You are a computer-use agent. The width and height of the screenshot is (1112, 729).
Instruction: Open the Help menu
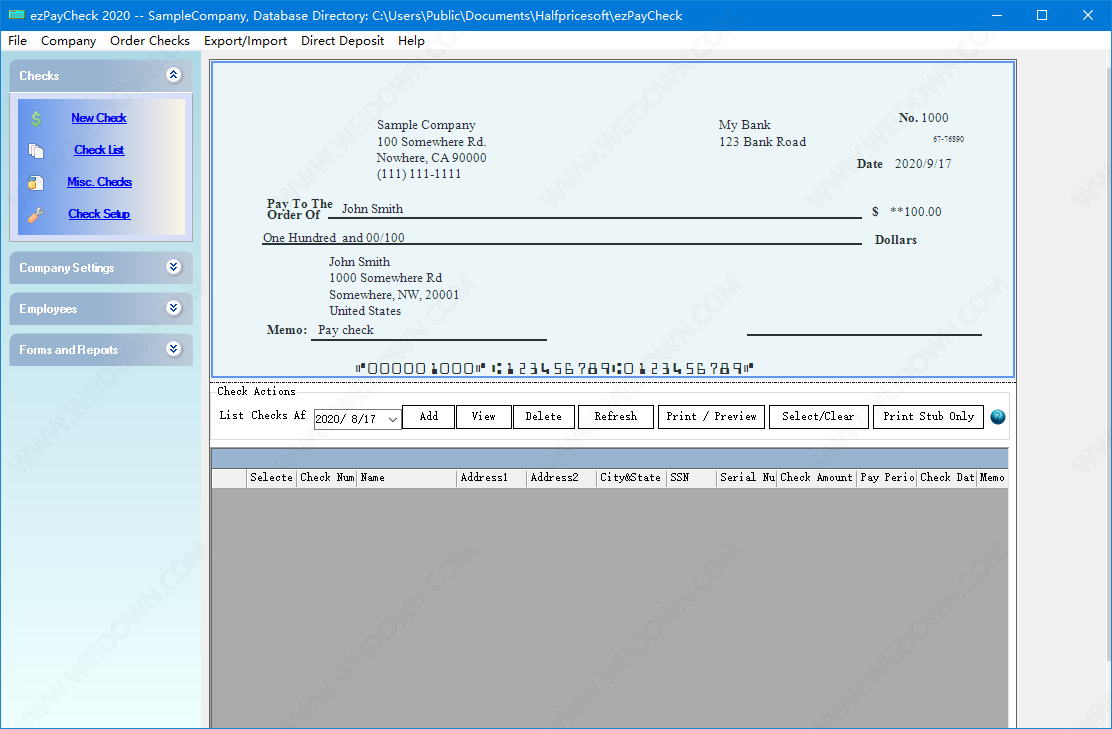point(411,40)
